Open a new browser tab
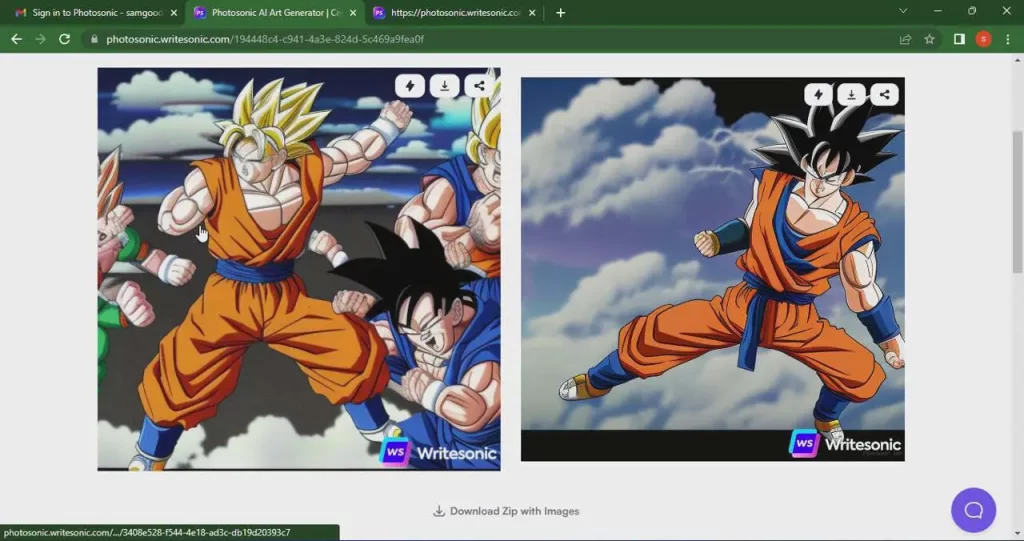The width and height of the screenshot is (1024, 541). pyautogui.click(x=560, y=13)
